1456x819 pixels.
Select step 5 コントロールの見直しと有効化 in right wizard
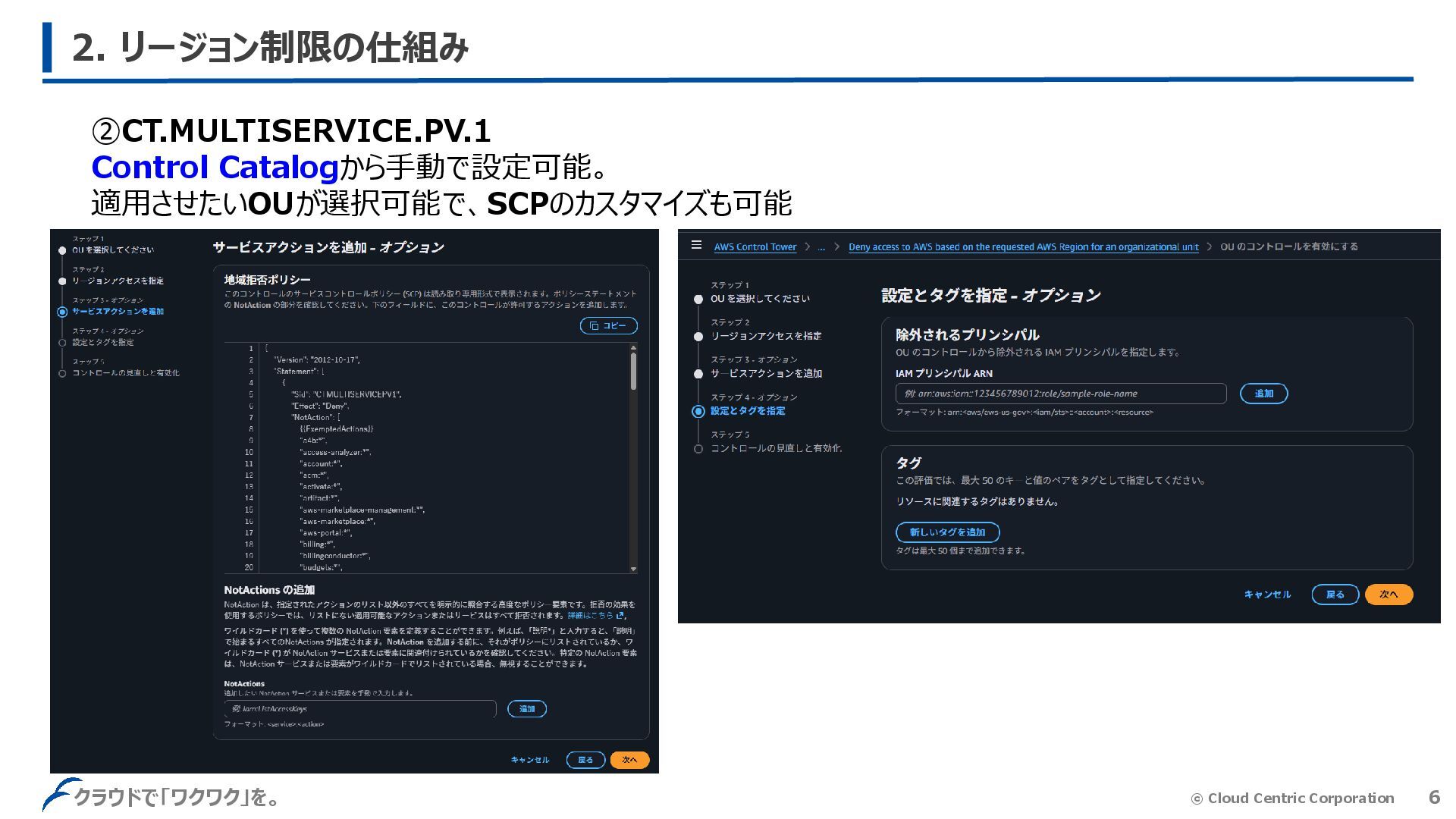click(775, 448)
